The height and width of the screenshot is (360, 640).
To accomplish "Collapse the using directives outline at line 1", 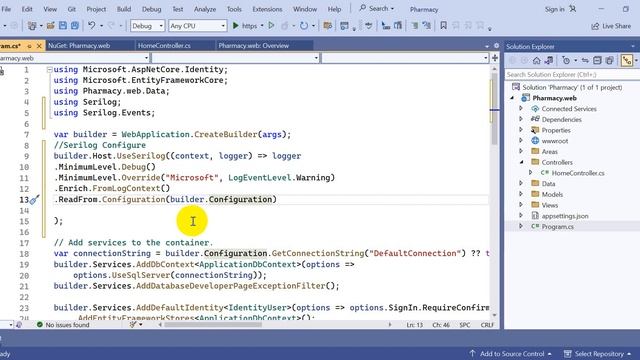I will click(49, 70).
